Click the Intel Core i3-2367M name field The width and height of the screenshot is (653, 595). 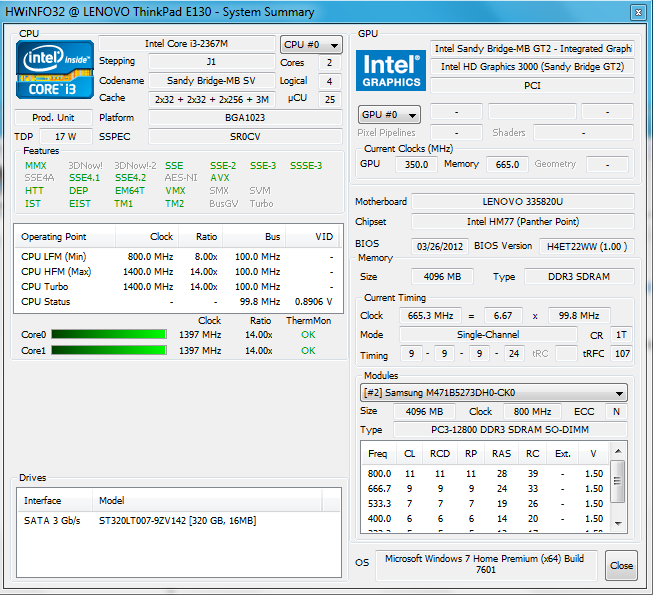coord(187,44)
